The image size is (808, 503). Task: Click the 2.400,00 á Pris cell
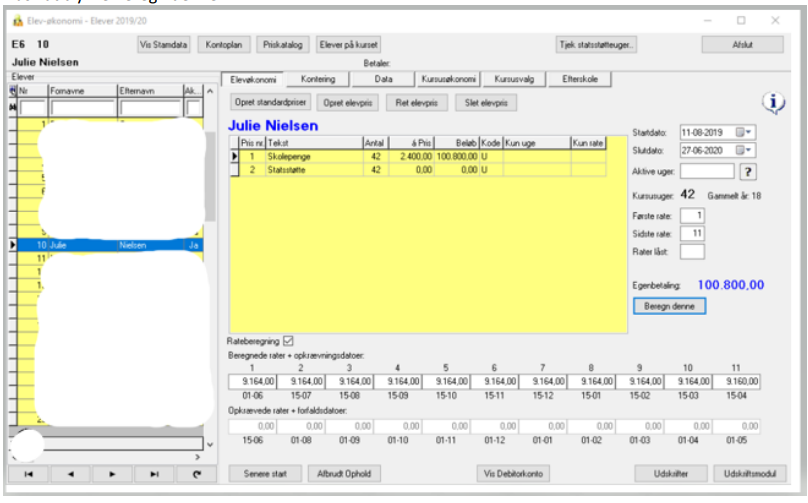[x=411, y=156]
